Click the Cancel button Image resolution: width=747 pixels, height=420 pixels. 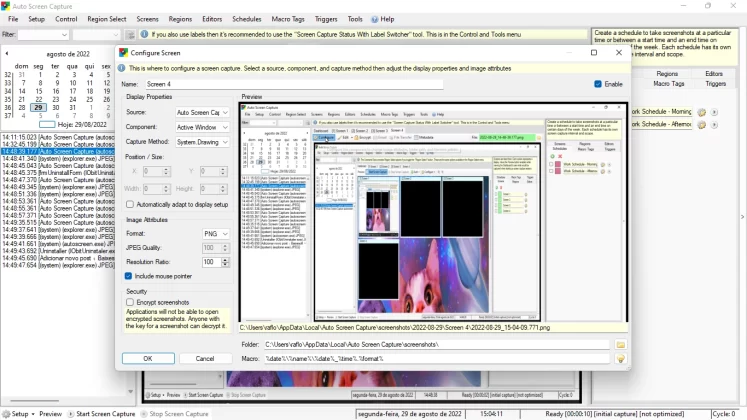pyautogui.click(x=205, y=359)
